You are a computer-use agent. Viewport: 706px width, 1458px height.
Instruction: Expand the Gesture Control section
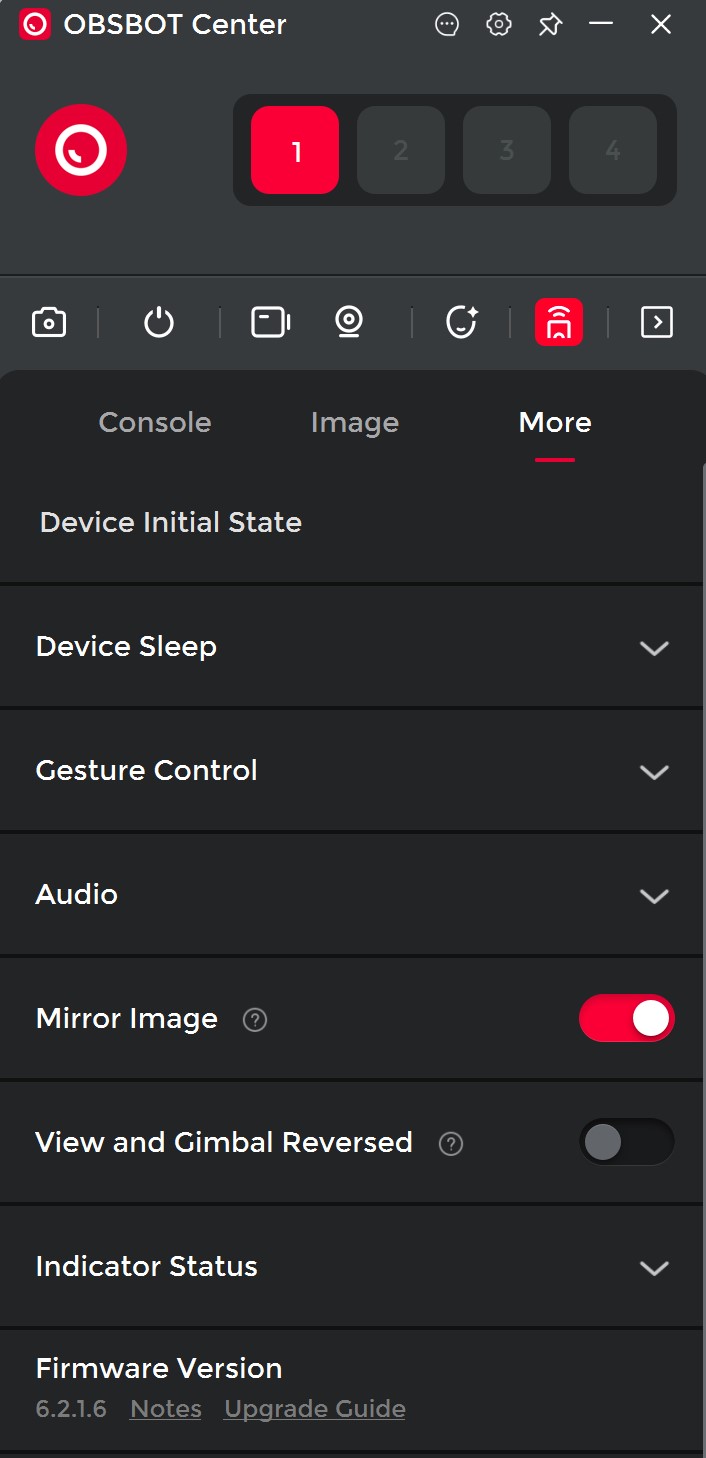point(654,772)
